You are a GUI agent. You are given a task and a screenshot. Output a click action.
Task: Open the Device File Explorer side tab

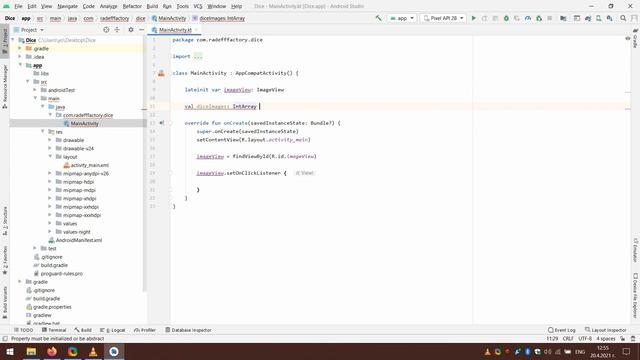click(x=635, y=296)
